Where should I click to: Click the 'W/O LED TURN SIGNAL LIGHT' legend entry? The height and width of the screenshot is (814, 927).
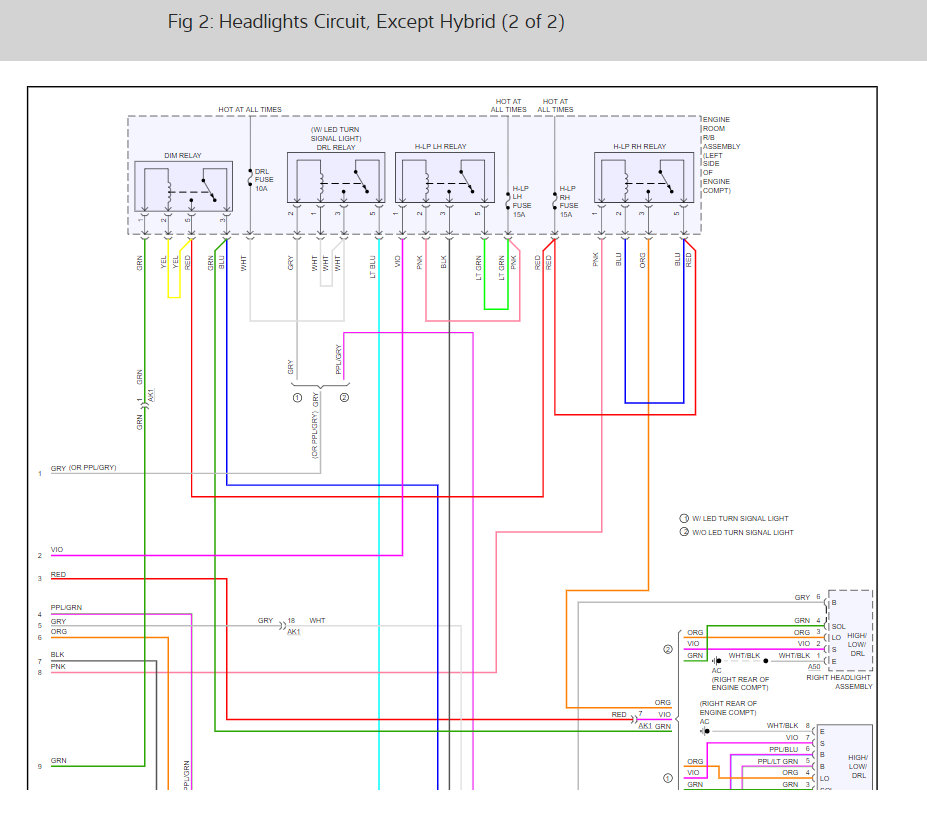(736, 533)
